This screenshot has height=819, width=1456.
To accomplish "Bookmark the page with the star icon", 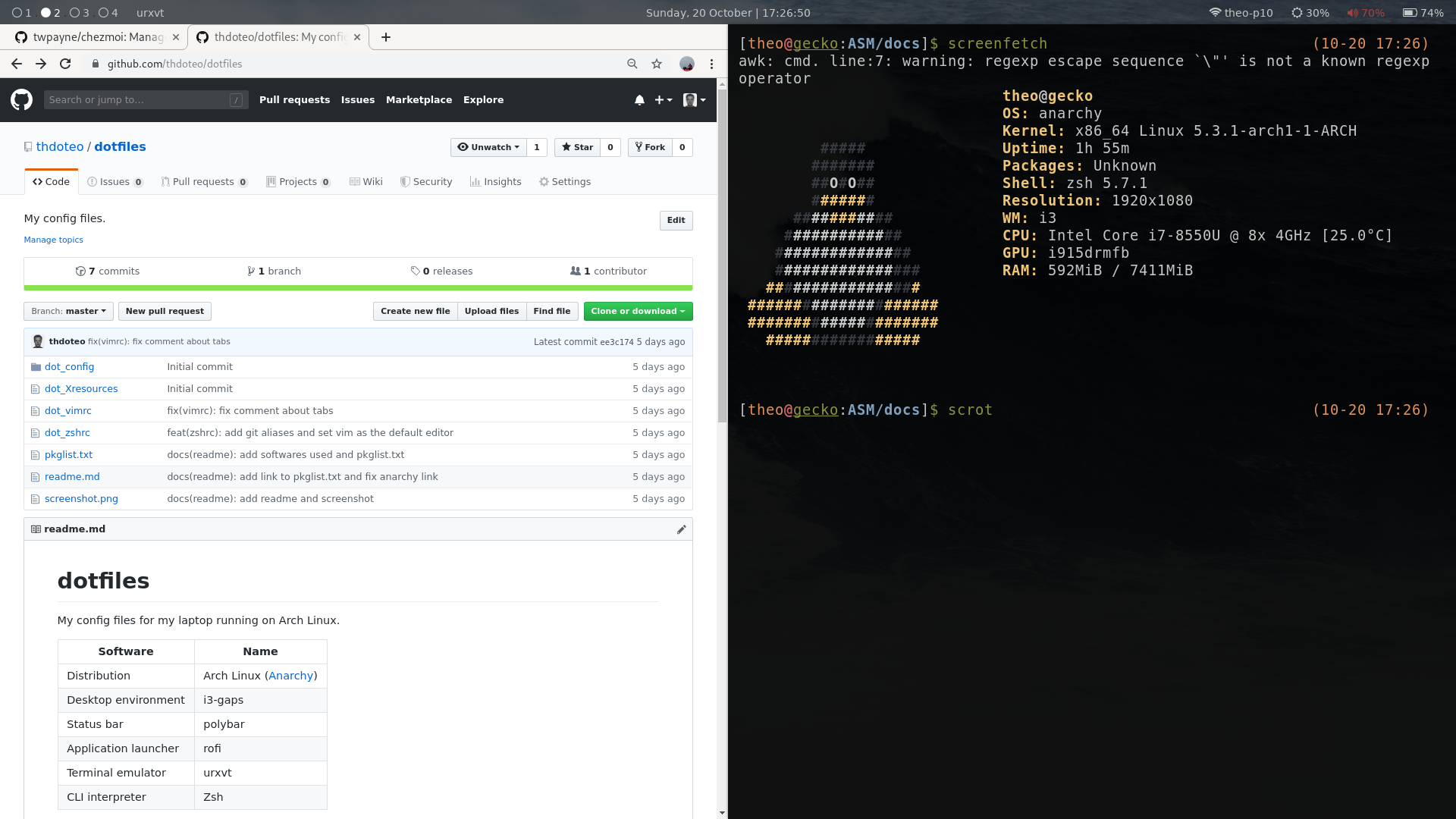I will pos(657,64).
